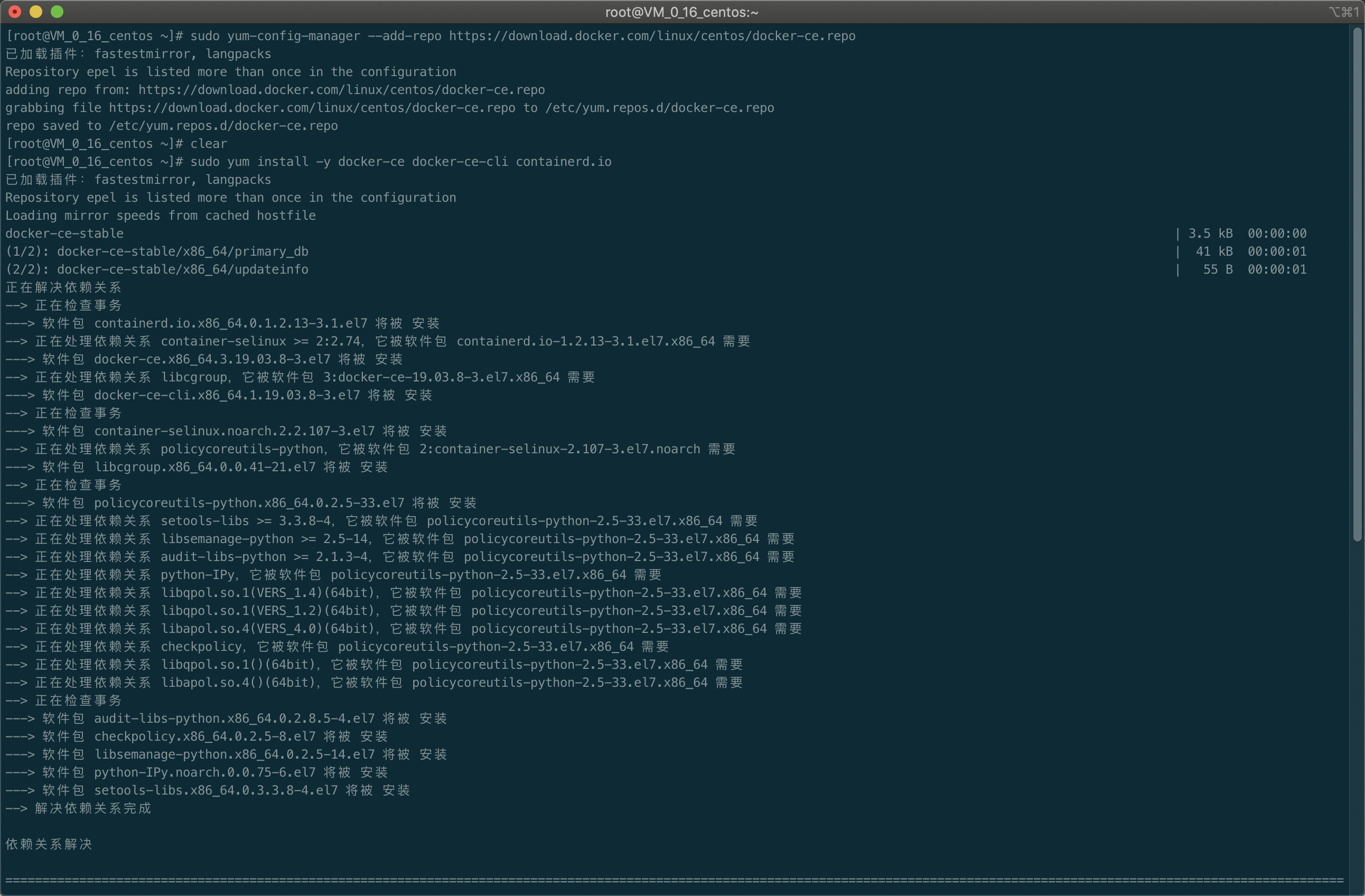Click the yellow minimize window button
The height and width of the screenshot is (896, 1365).
(36, 12)
